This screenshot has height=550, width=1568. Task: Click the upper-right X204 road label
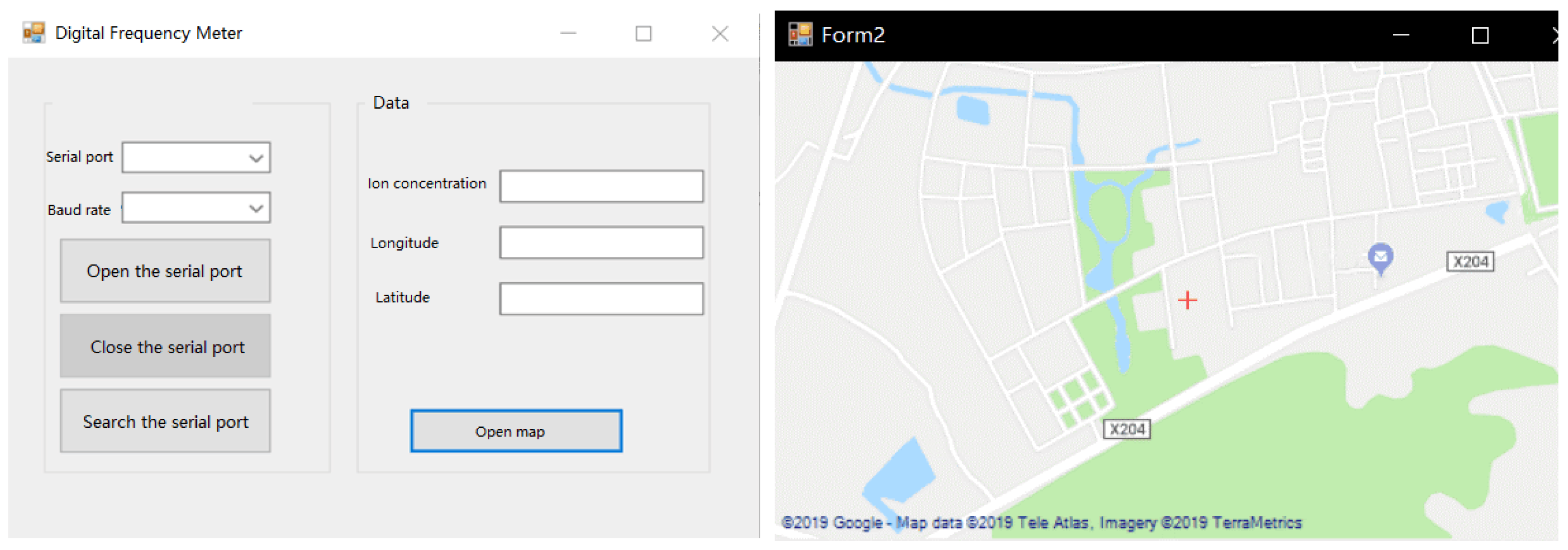[1470, 262]
